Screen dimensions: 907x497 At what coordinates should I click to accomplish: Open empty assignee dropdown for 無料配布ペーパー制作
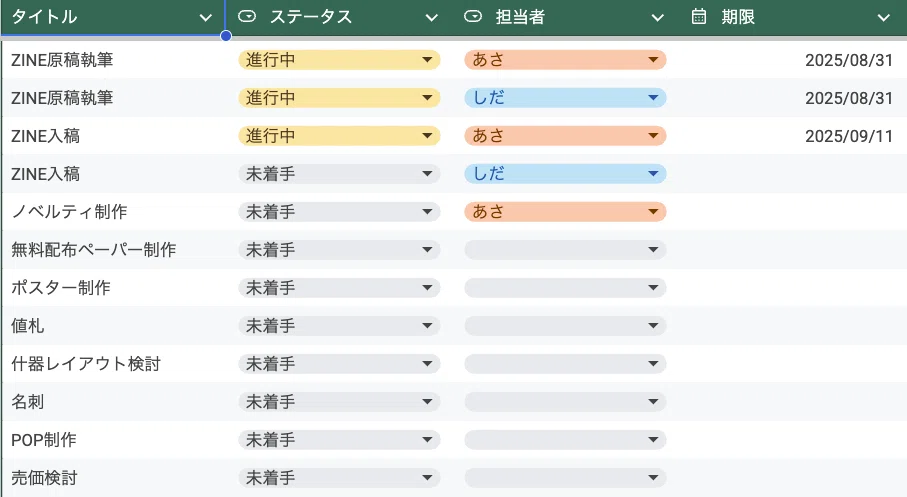[565, 250]
